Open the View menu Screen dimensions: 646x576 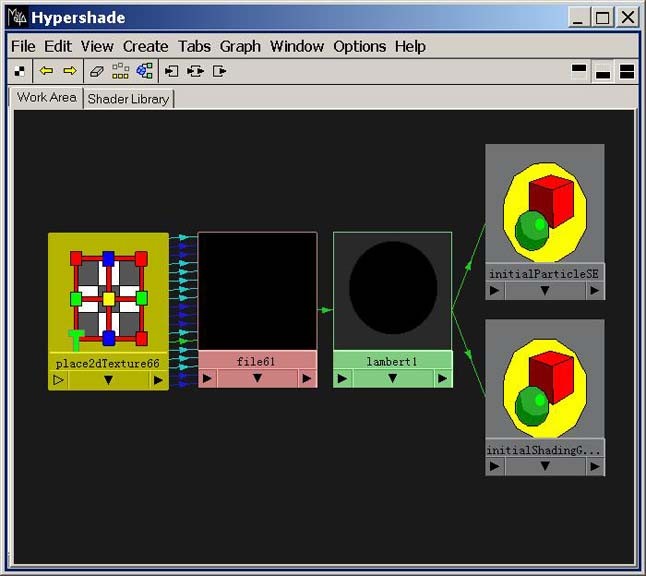point(97,47)
